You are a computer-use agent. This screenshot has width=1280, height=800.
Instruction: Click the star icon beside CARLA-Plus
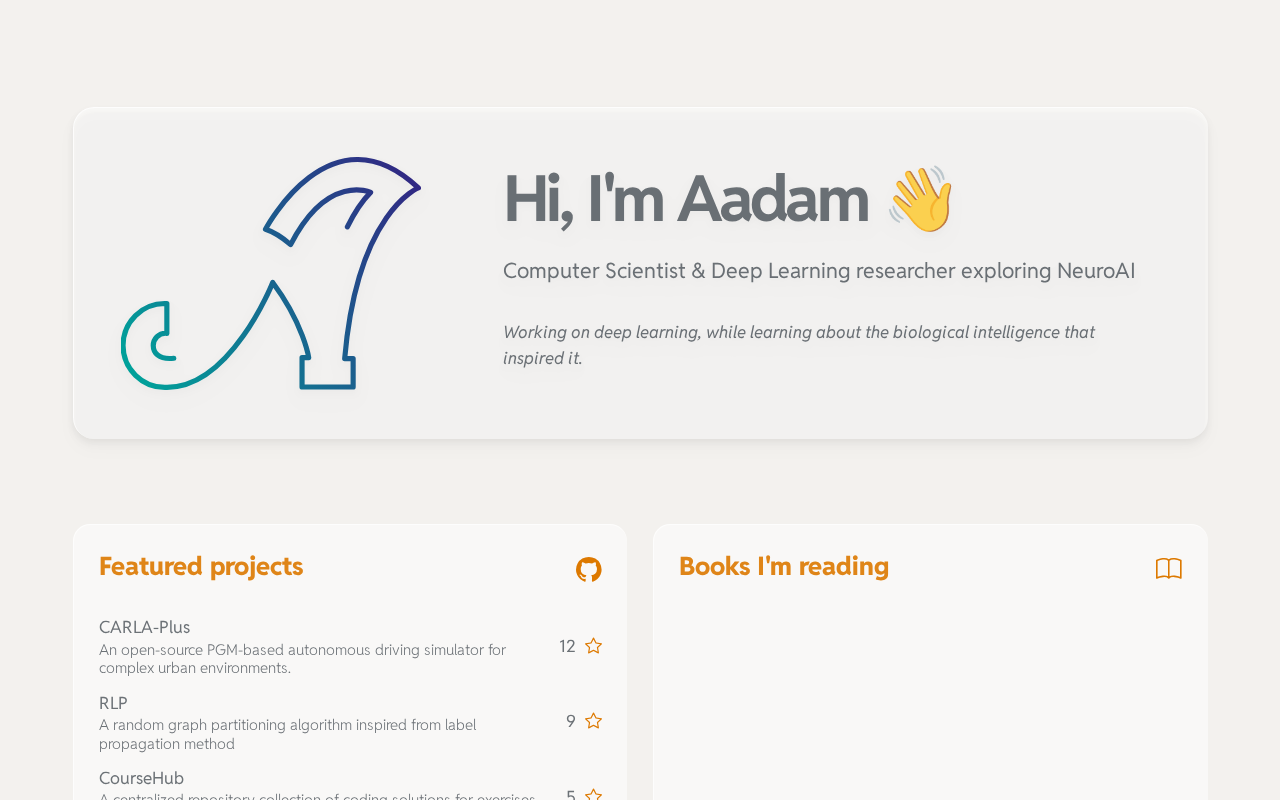[593, 646]
